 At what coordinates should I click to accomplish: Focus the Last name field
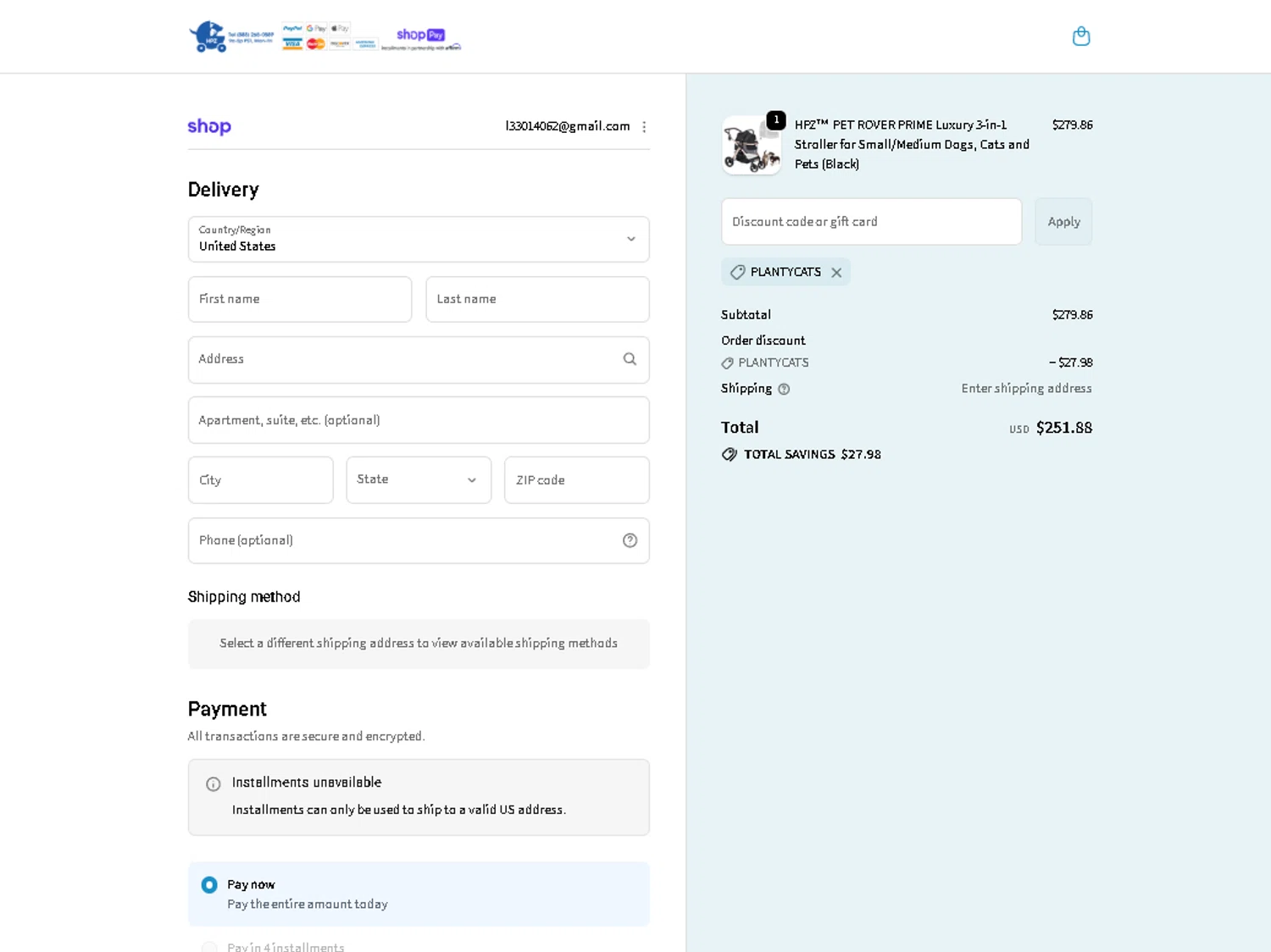click(537, 299)
